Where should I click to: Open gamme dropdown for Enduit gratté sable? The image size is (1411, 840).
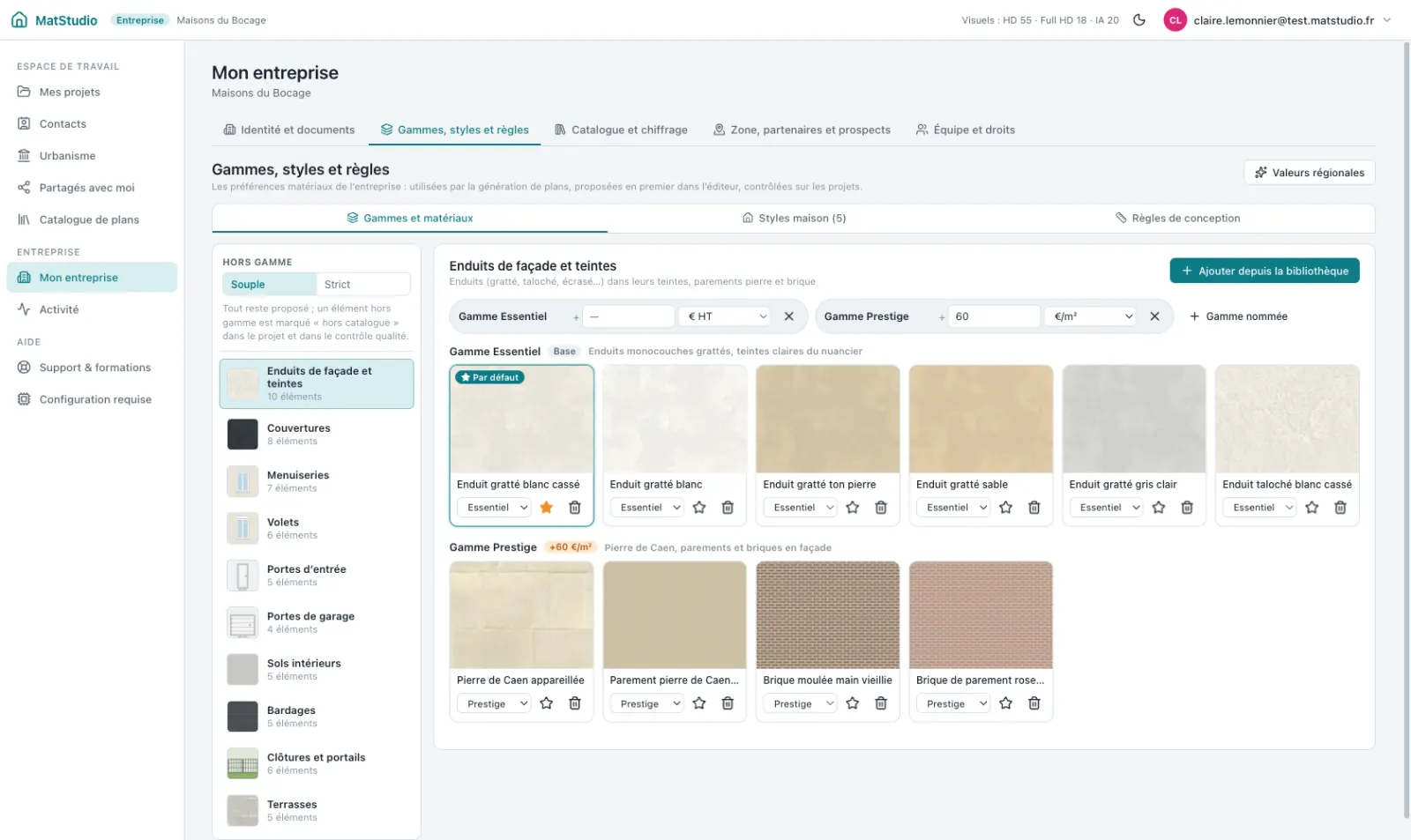[955, 508]
